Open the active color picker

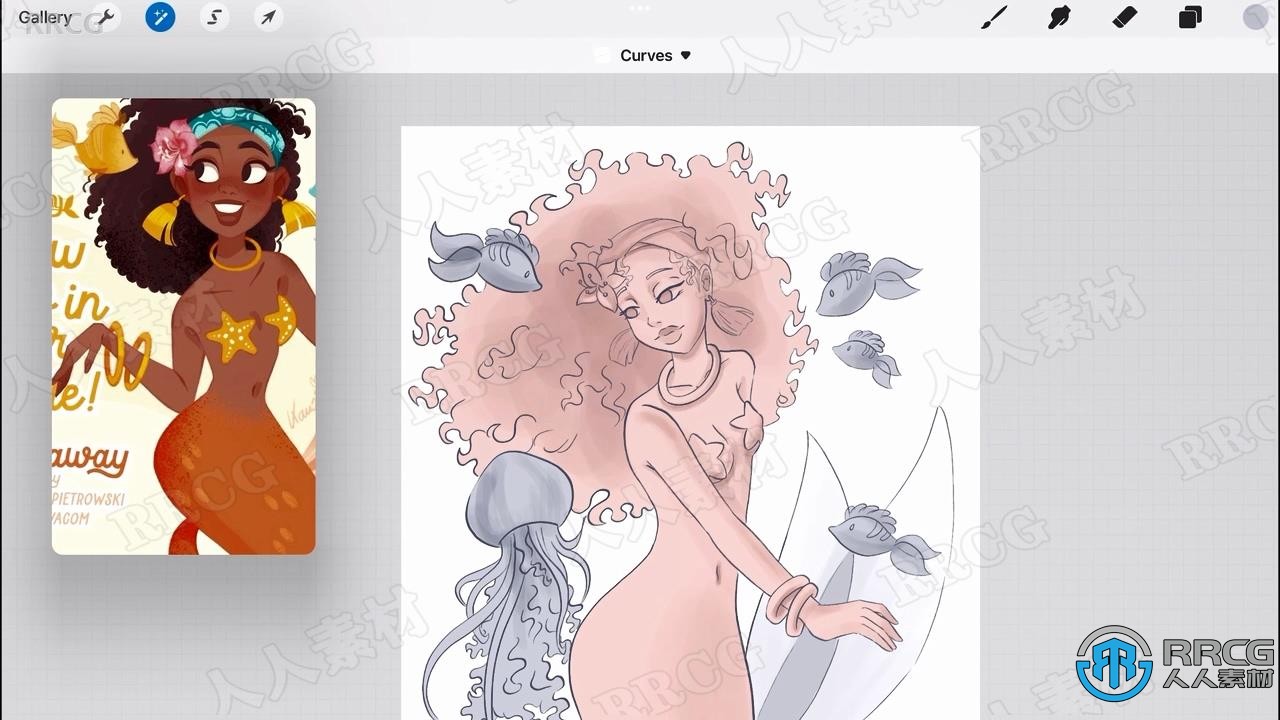(1255, 17)
